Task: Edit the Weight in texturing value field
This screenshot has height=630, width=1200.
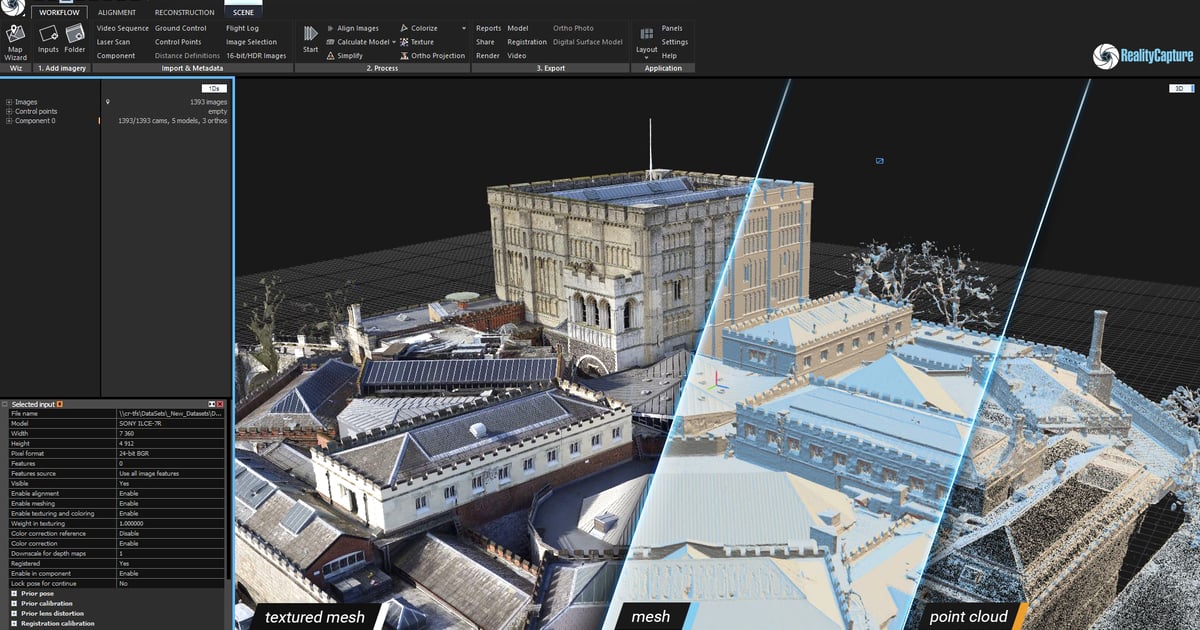Action: (160, 524)
